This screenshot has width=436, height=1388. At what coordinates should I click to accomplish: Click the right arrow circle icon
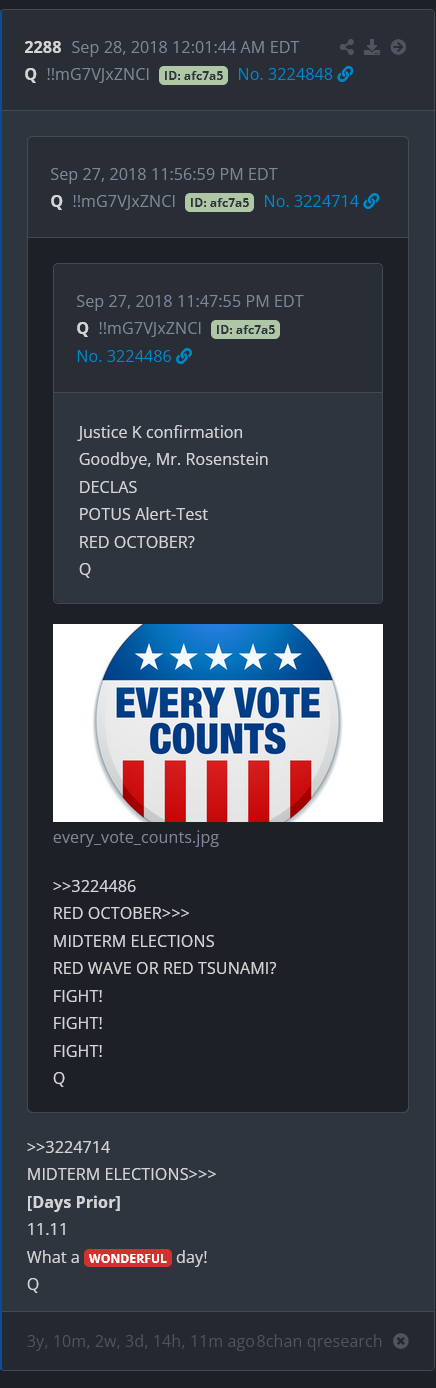coord(398,47)
